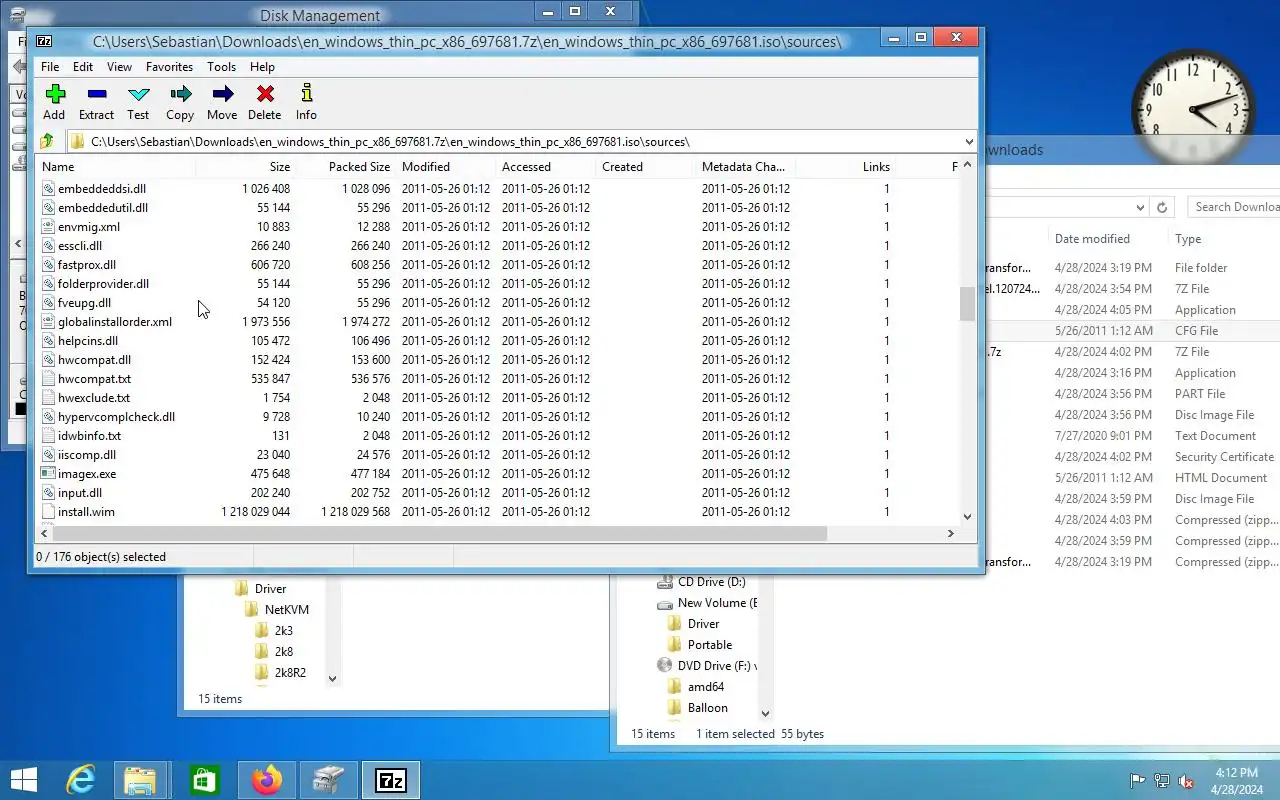This screenshot has width=1280, height=800.
Task: Select the embeddeddsi.dll file icon
Action: 48,189
